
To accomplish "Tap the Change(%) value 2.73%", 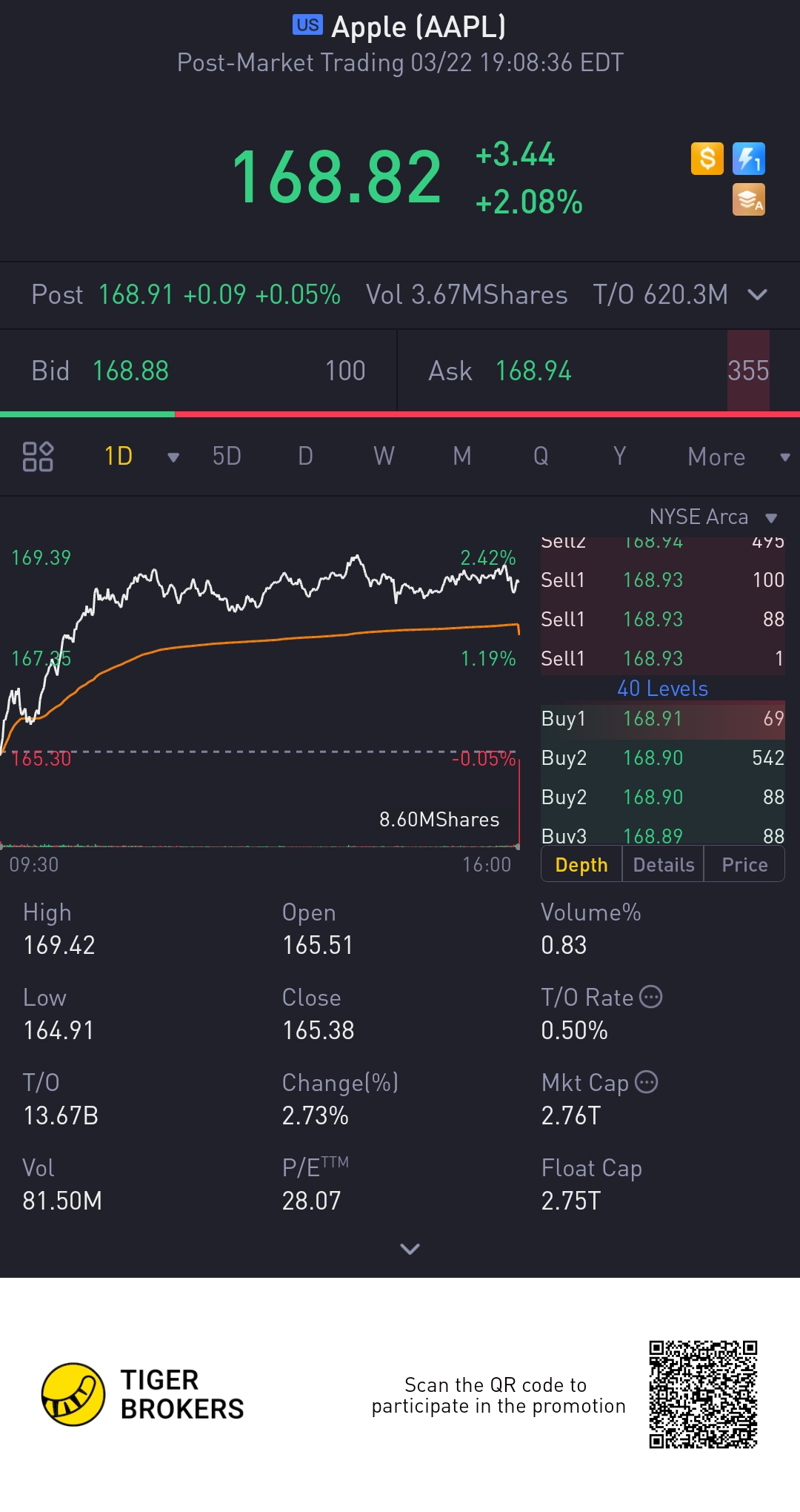I will tap(316, 1116).
